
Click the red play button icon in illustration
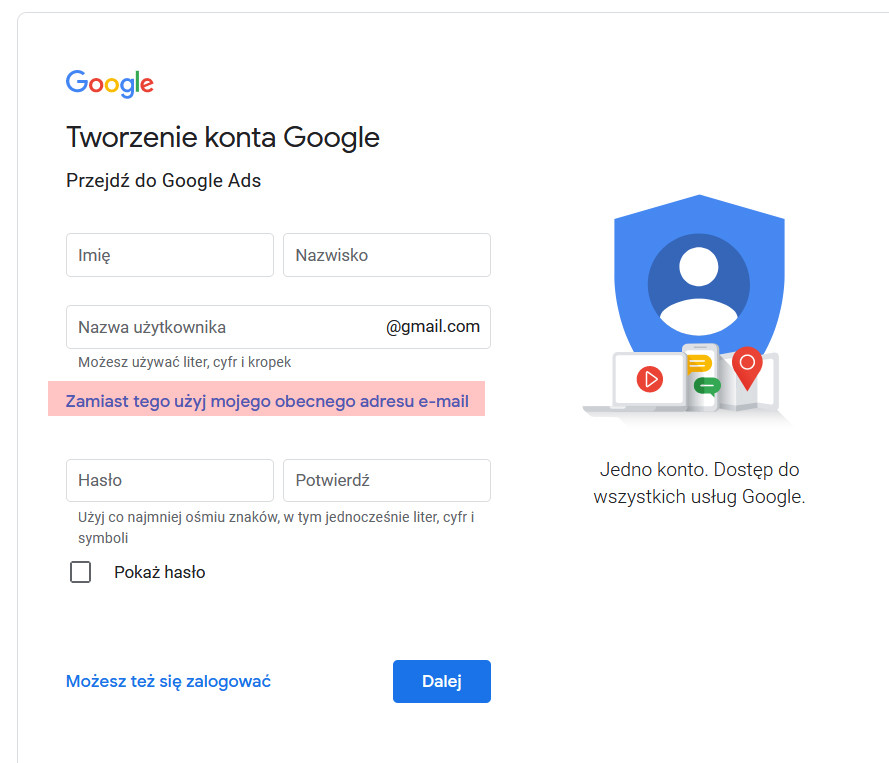[650, 379]
